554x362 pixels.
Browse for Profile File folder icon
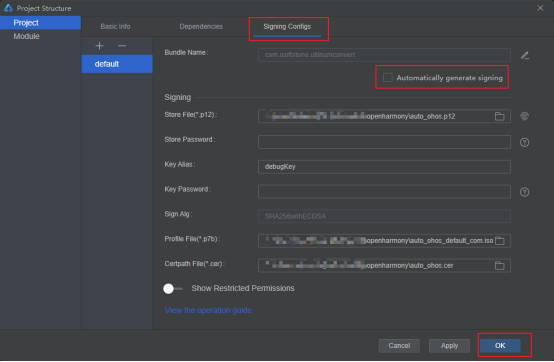pos(500,241)
